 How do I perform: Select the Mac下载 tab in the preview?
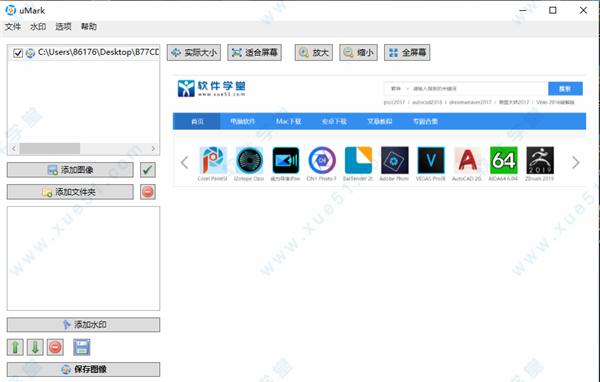point(289,121)
